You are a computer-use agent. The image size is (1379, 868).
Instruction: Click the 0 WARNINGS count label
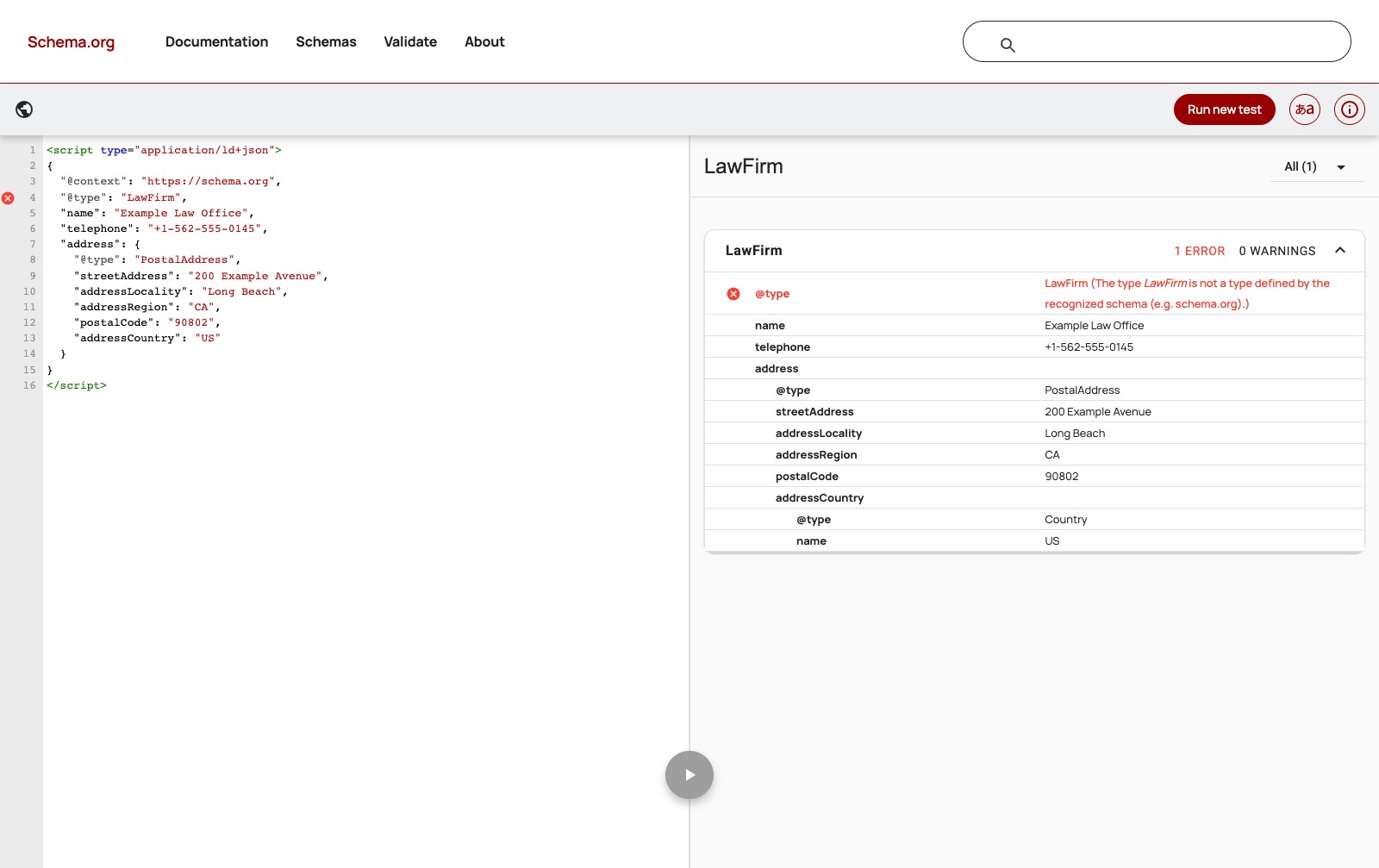click(x=1277, y=251)
